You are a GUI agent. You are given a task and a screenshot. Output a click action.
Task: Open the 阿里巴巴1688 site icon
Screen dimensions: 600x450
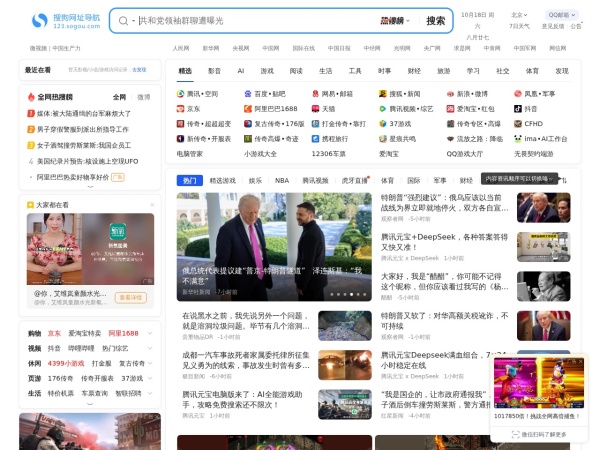248,109
